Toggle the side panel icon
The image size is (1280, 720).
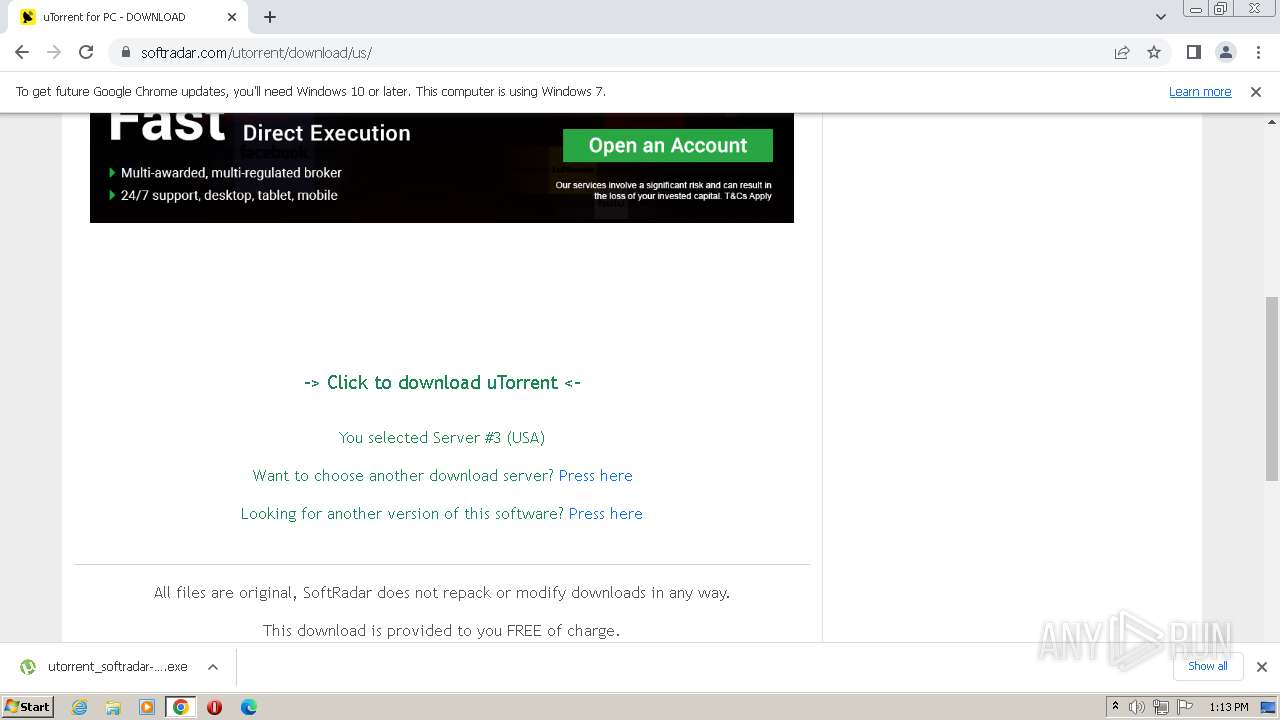(x=1193, y=52)
